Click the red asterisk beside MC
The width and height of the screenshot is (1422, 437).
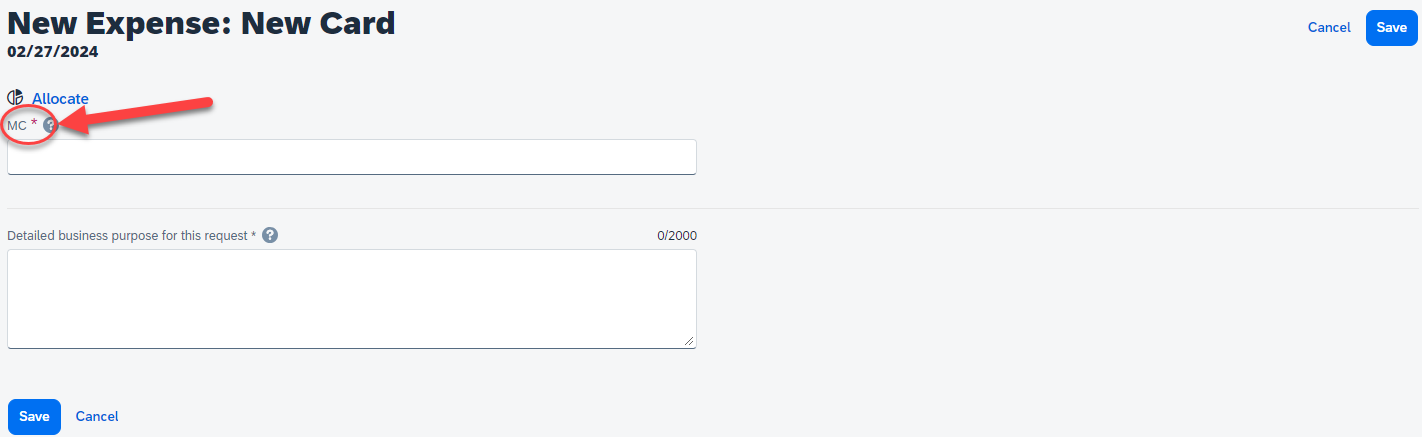click(x=34, y=123)
